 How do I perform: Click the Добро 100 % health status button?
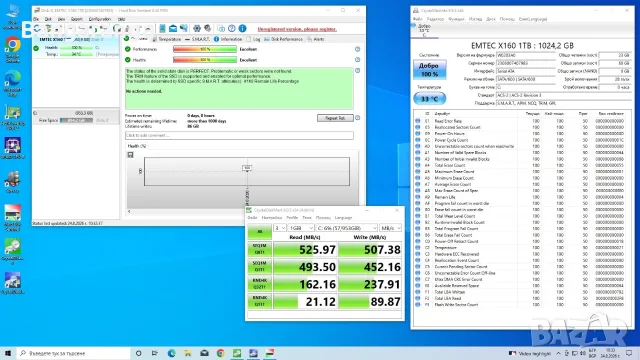tap(429, 69)
